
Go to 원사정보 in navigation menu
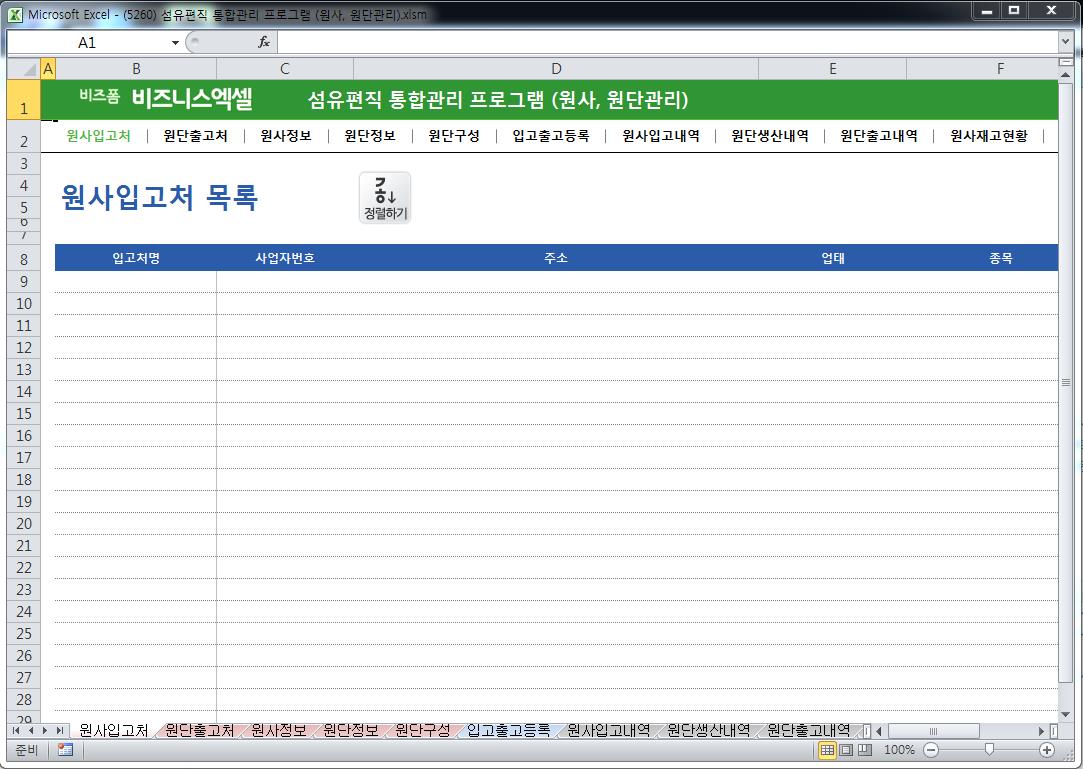pos(285,136)
